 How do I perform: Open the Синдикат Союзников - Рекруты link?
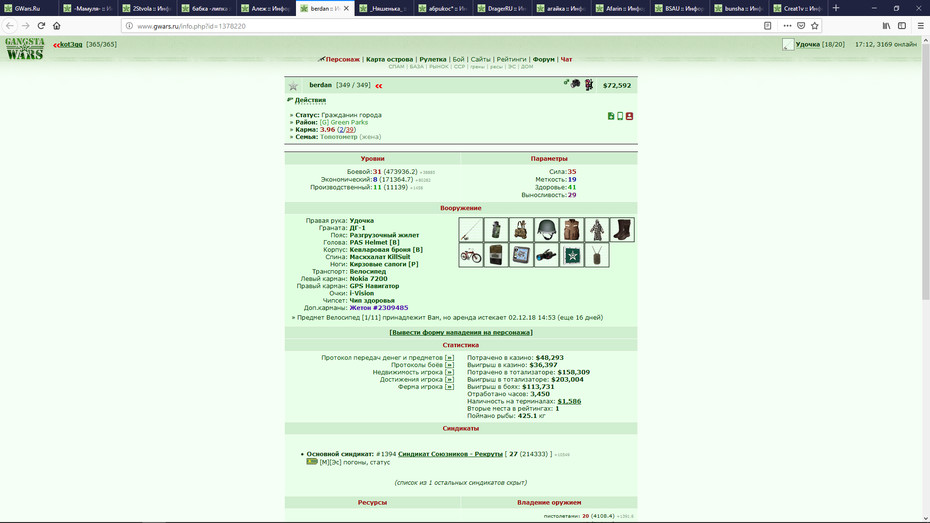pyautogui.click(x=450, y=454)
